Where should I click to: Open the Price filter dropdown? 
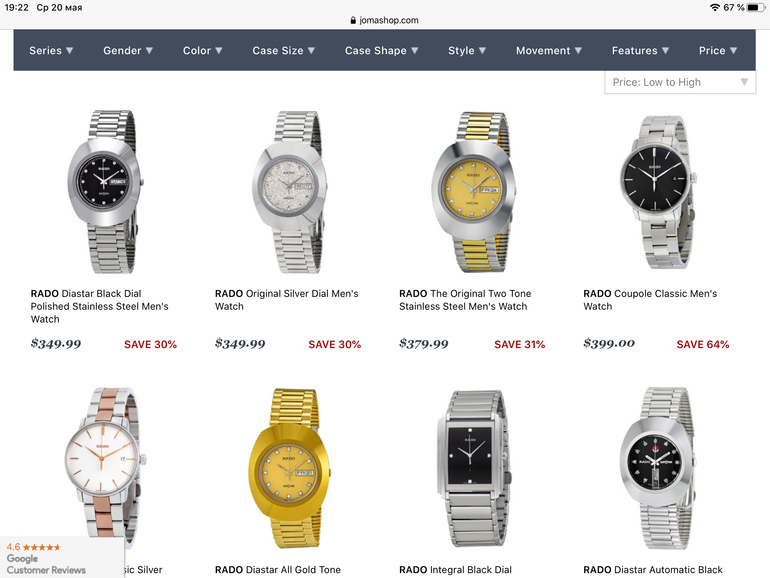pyautogui.click(x=717, y=51)
